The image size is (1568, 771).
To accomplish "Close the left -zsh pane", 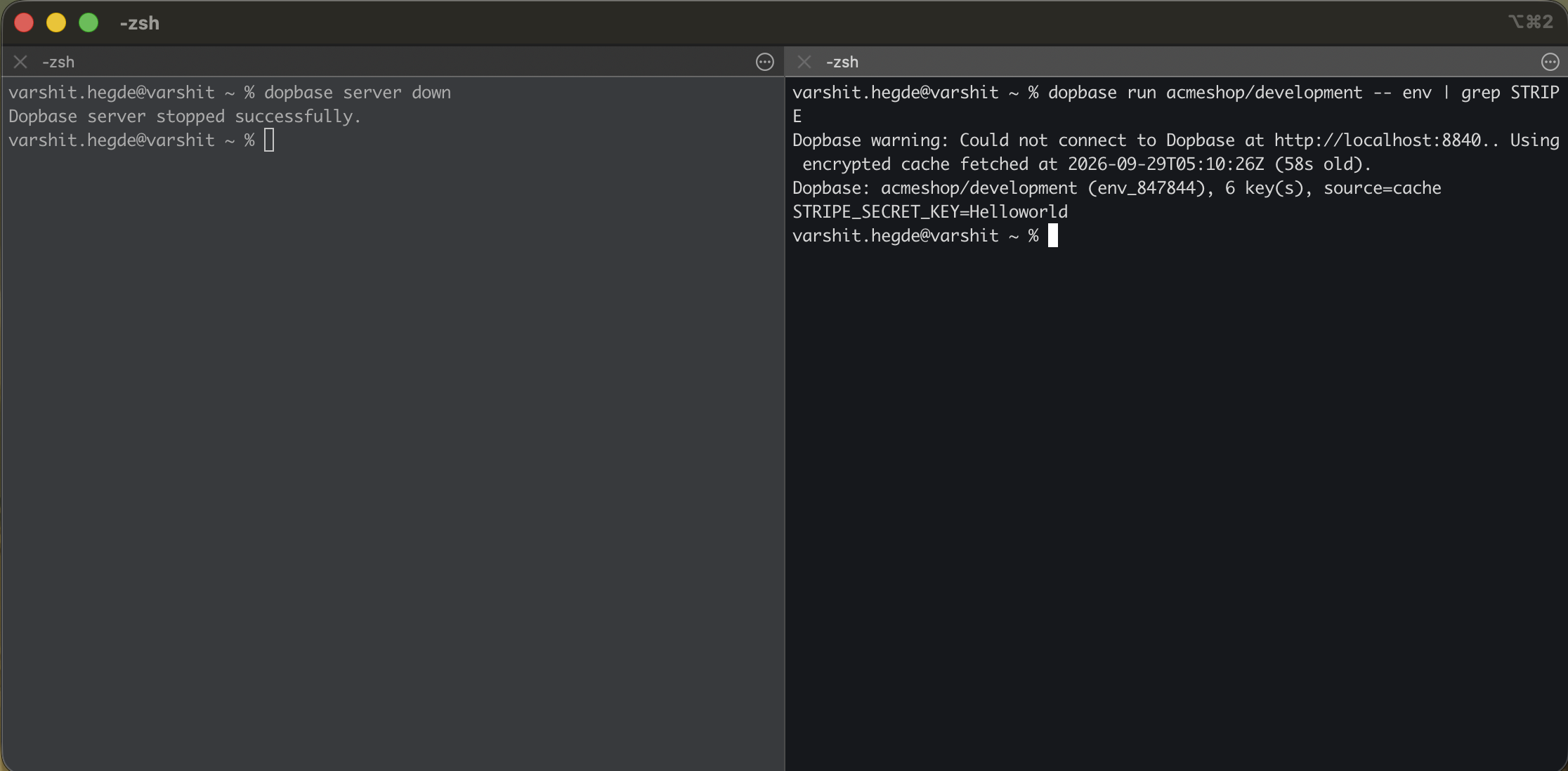I will pos(20,62).
